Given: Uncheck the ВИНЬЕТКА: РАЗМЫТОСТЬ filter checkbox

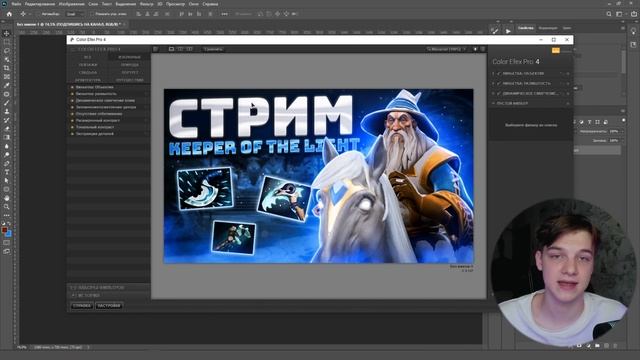Looking at the screenshot, I should click(x=499, y=83).
